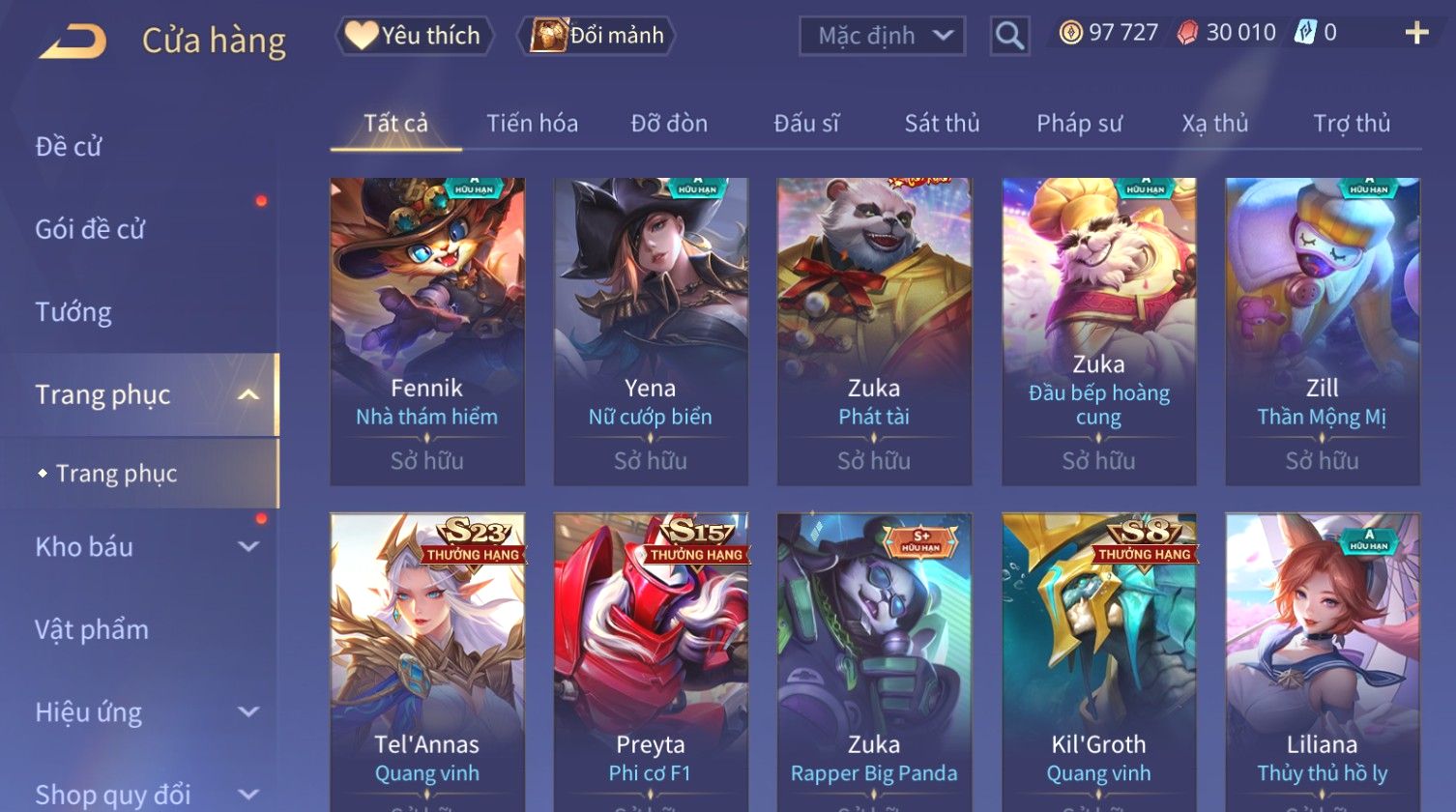Open the Fennik Nhà thám hiểm skin card
Screen dimensions: 1456x812
tap(427, 332)
